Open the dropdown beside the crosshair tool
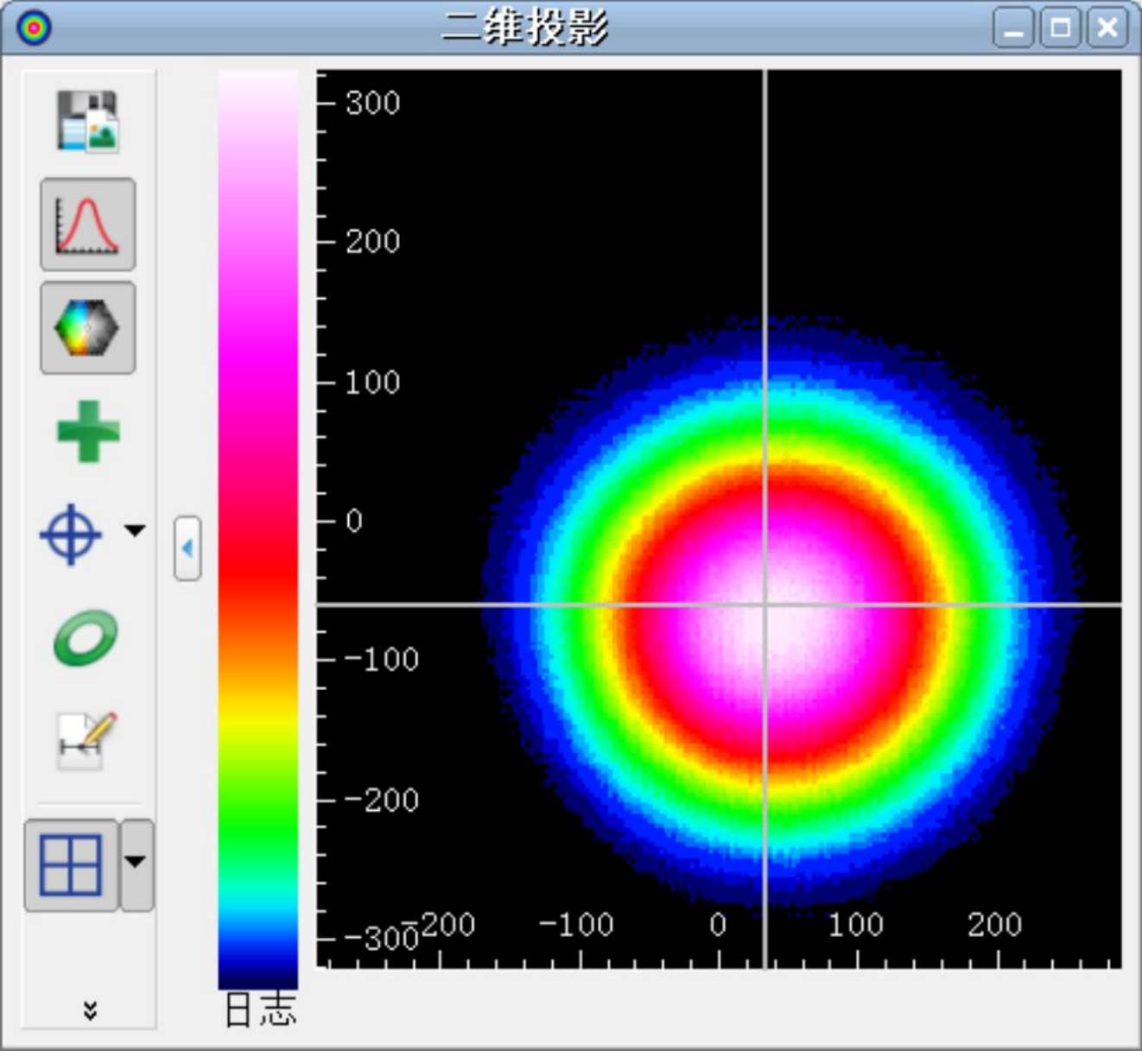The width and height of the screenshot is (1142, 1064). [135, 530]
